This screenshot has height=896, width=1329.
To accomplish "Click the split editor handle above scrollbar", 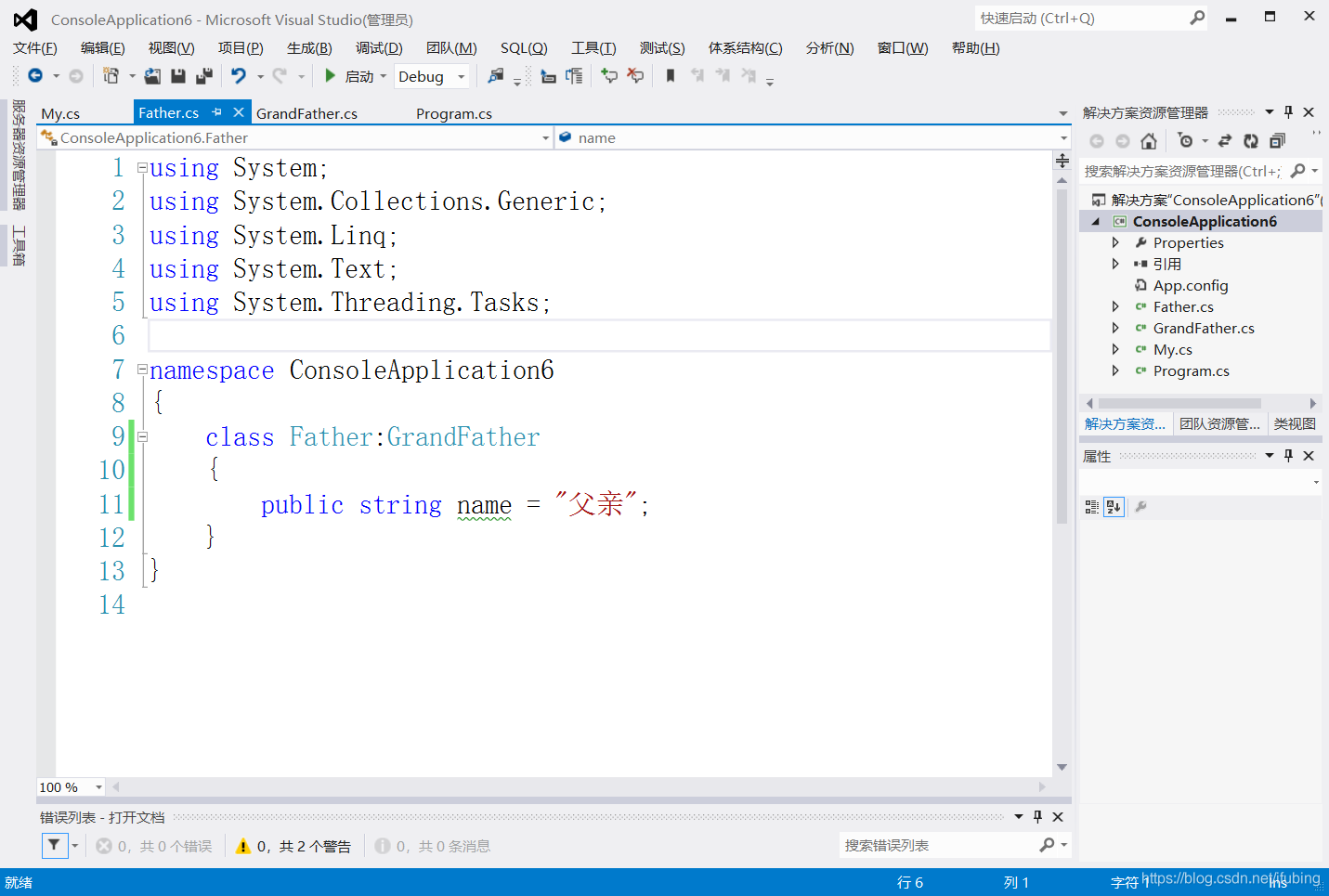I will click(x=1062, y=161).
